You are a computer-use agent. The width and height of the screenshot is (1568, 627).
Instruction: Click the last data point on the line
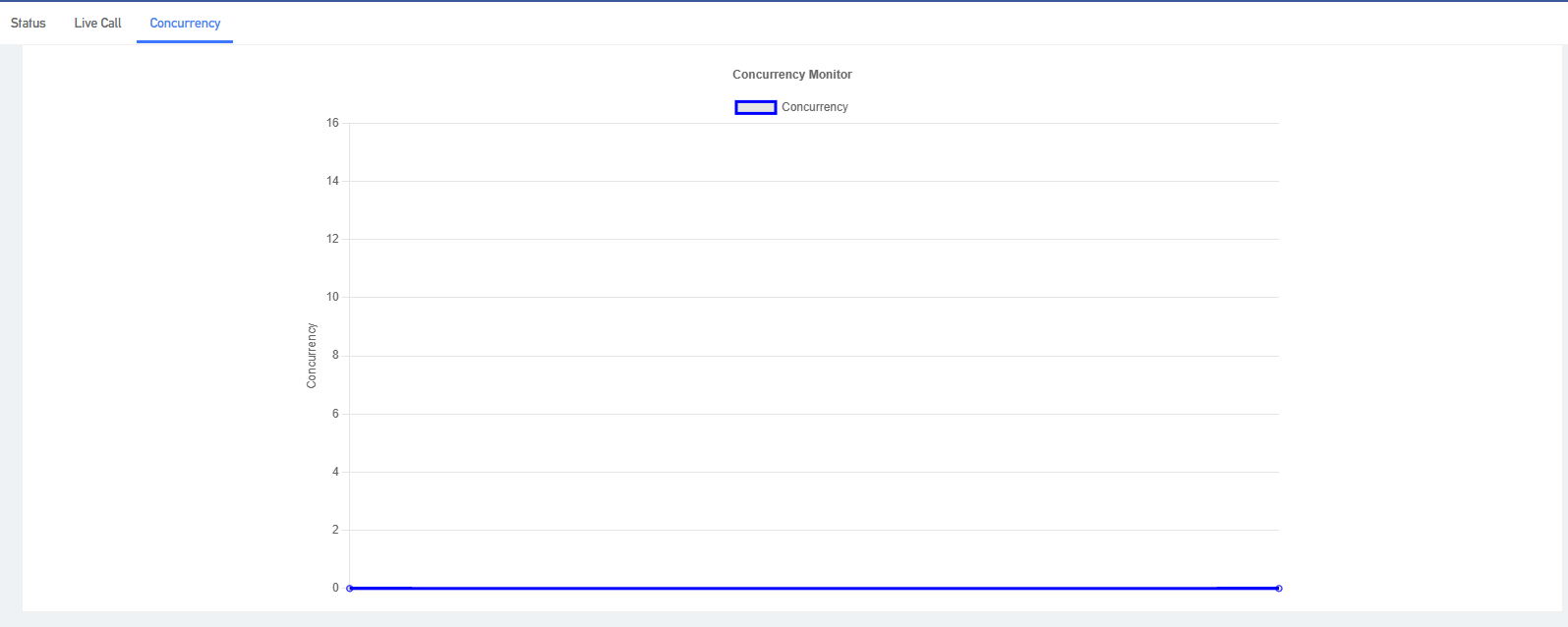1279,588
